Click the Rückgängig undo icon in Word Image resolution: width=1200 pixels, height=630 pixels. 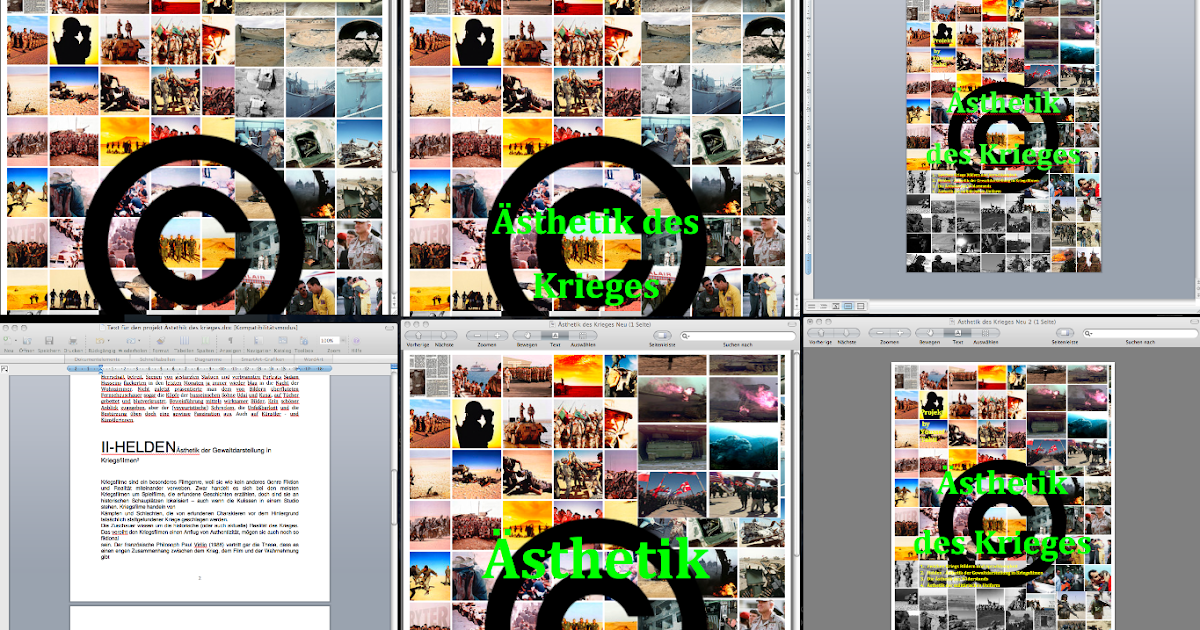coord(99,341)
